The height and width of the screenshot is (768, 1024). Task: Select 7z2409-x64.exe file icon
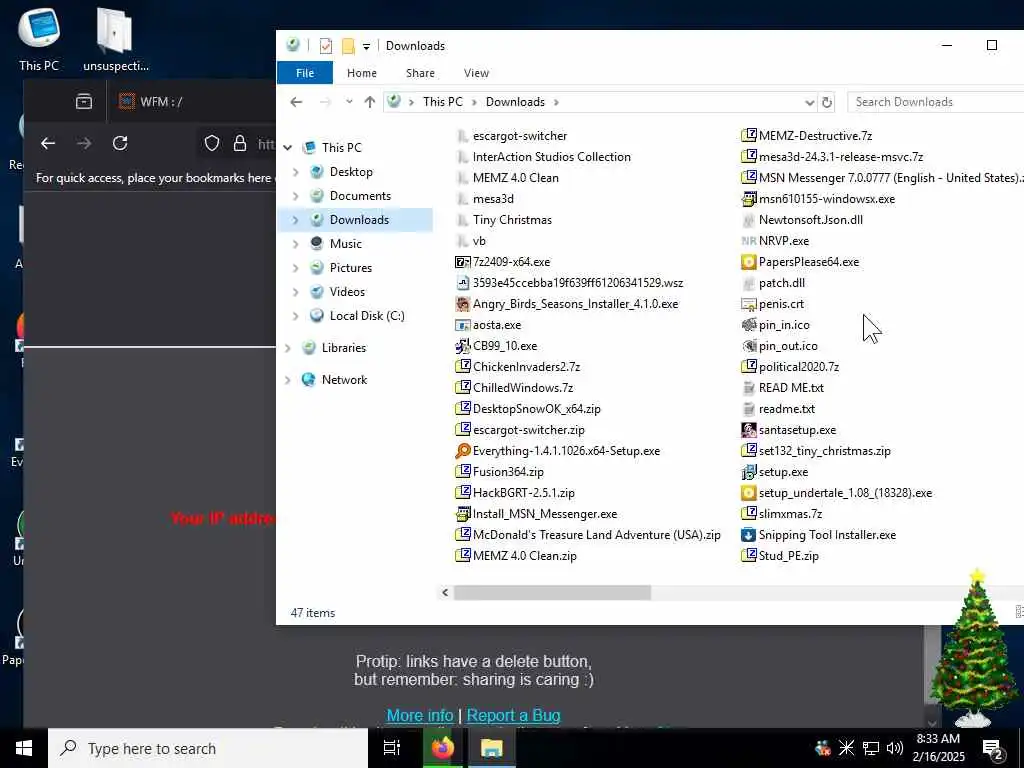coord(462,262)
